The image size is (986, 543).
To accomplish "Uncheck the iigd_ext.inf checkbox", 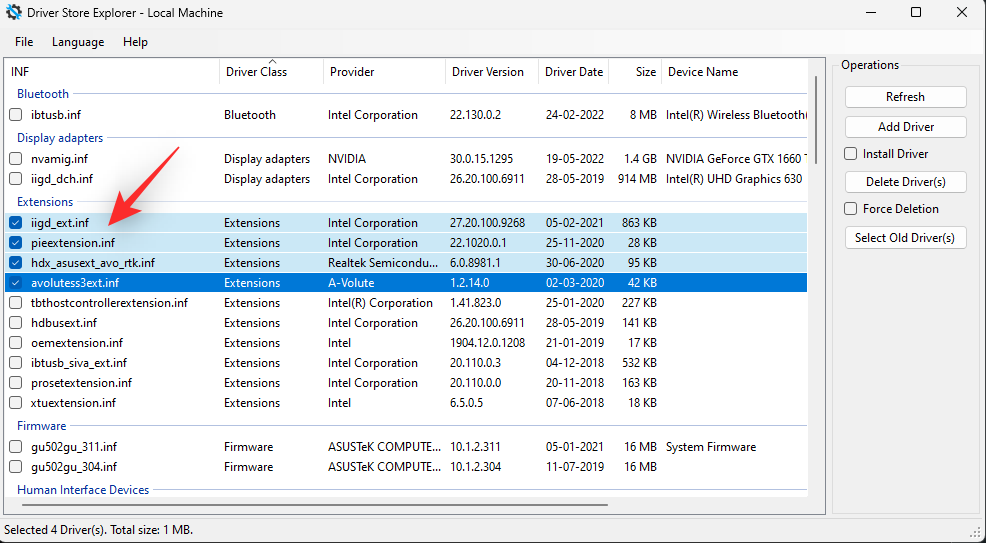I will 16,222.
